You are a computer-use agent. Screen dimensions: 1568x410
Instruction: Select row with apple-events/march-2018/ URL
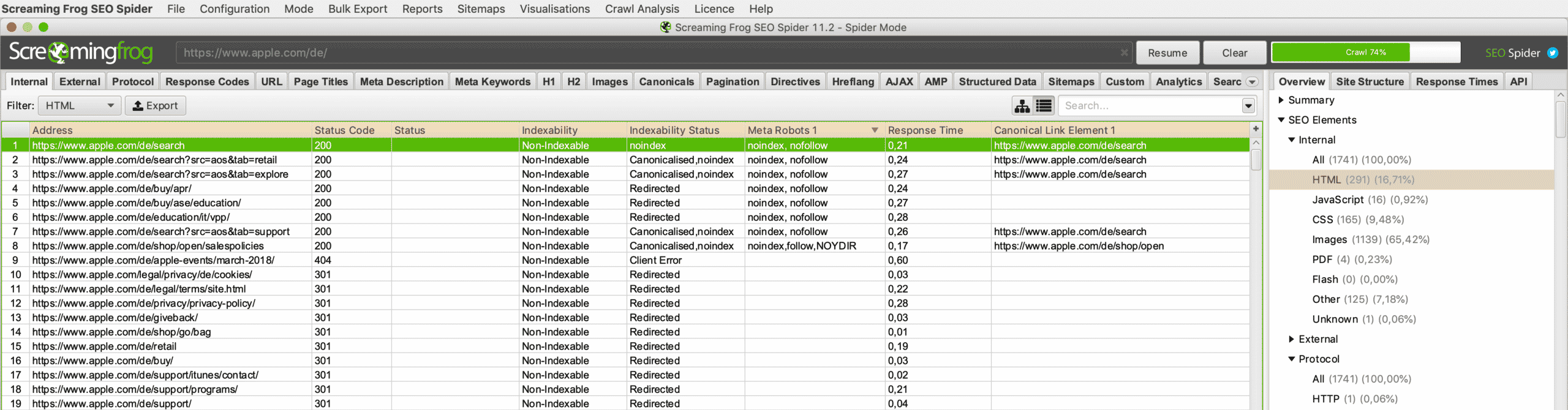coord(625,260)
